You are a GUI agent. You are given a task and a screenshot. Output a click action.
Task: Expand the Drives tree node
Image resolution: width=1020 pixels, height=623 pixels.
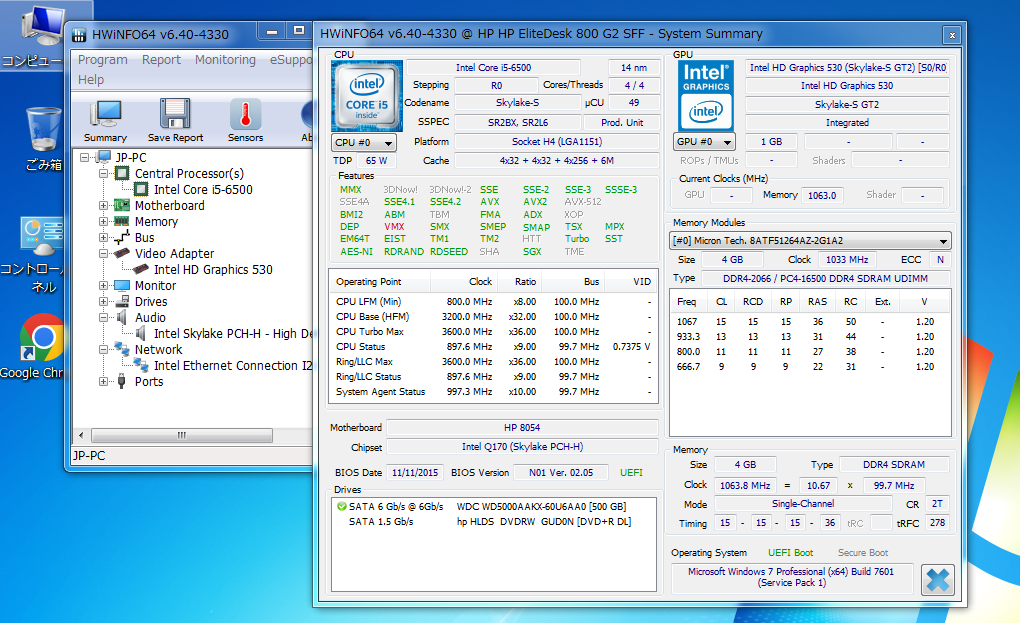tap(104, 302)
